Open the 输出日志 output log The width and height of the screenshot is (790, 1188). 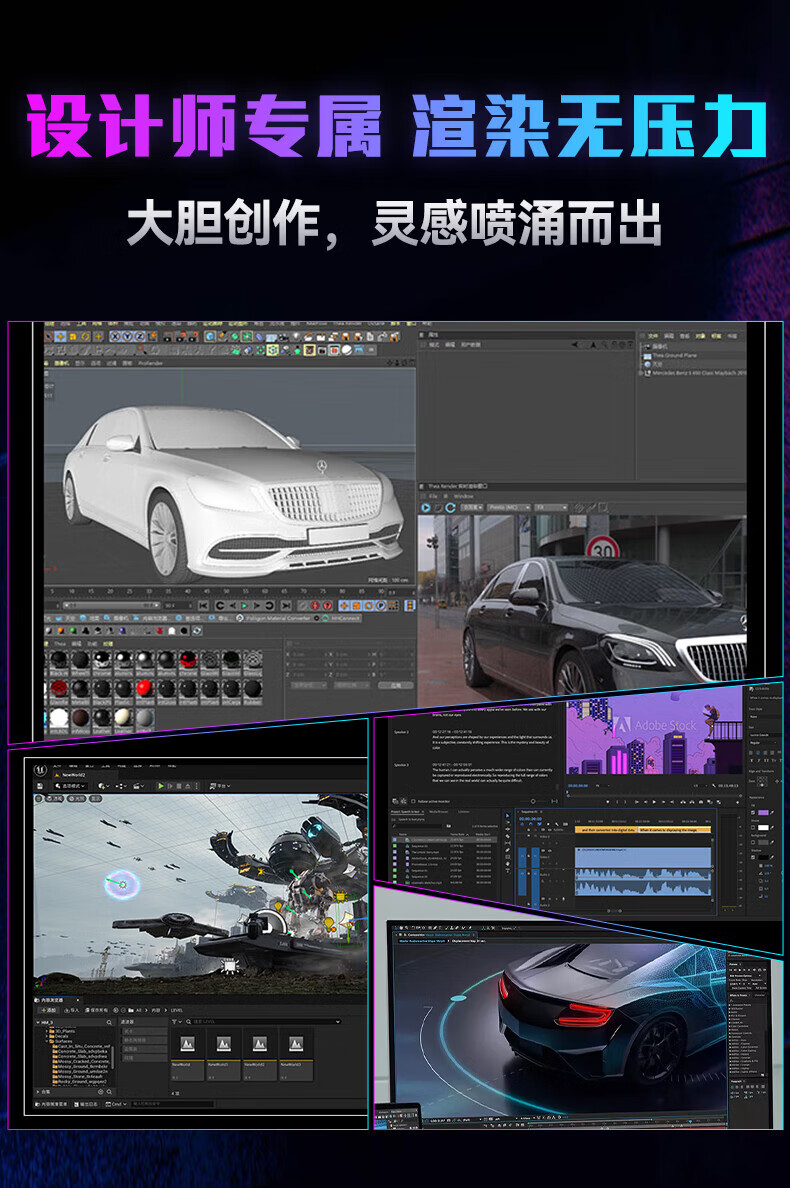(x=86, y=1104)
